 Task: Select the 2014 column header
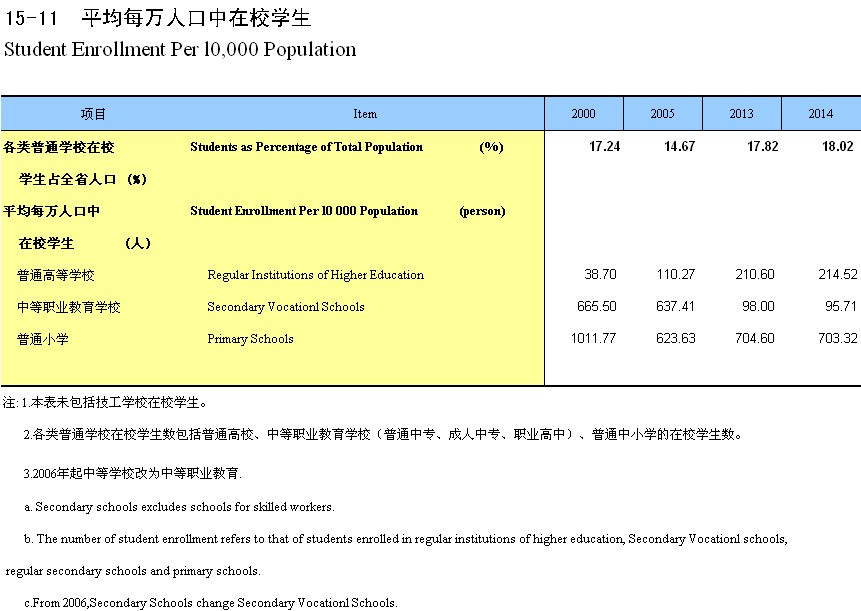click(x=820, y=114)
